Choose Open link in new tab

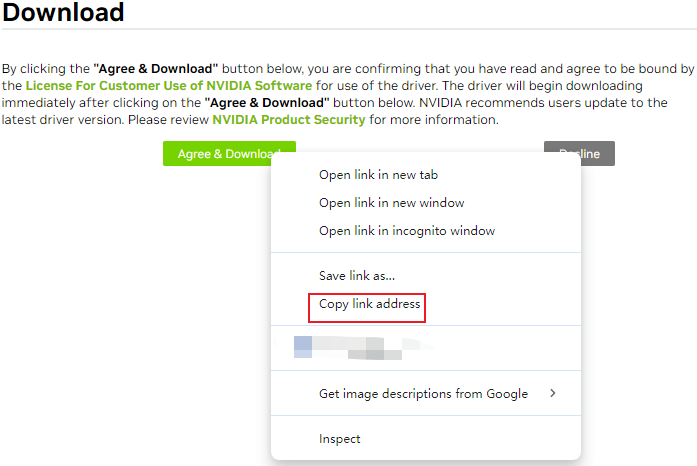[426, 175]
